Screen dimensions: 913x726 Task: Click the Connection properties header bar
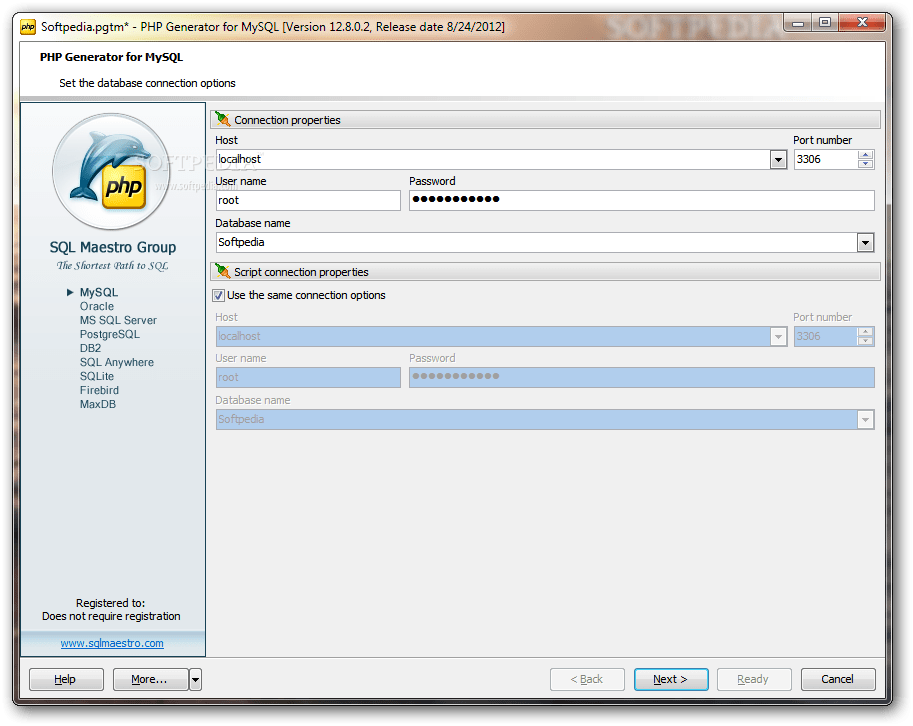pyautogui.click(x=545, y=120)
